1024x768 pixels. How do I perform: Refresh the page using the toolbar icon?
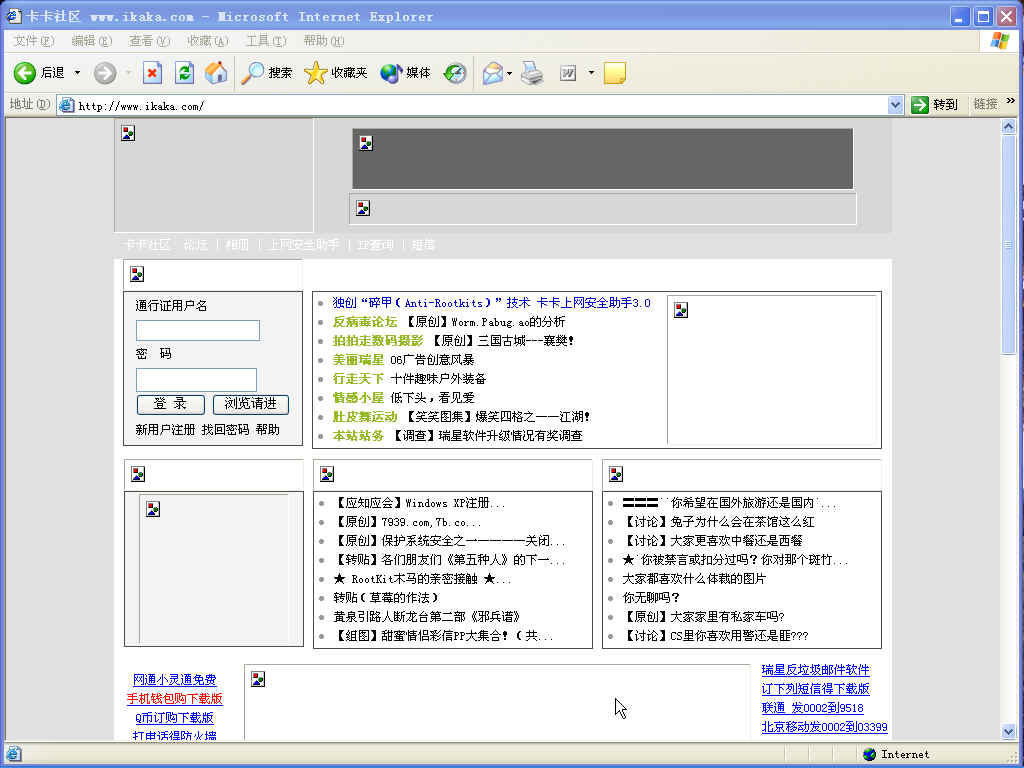pyautogui.click(x=184, y=73)
